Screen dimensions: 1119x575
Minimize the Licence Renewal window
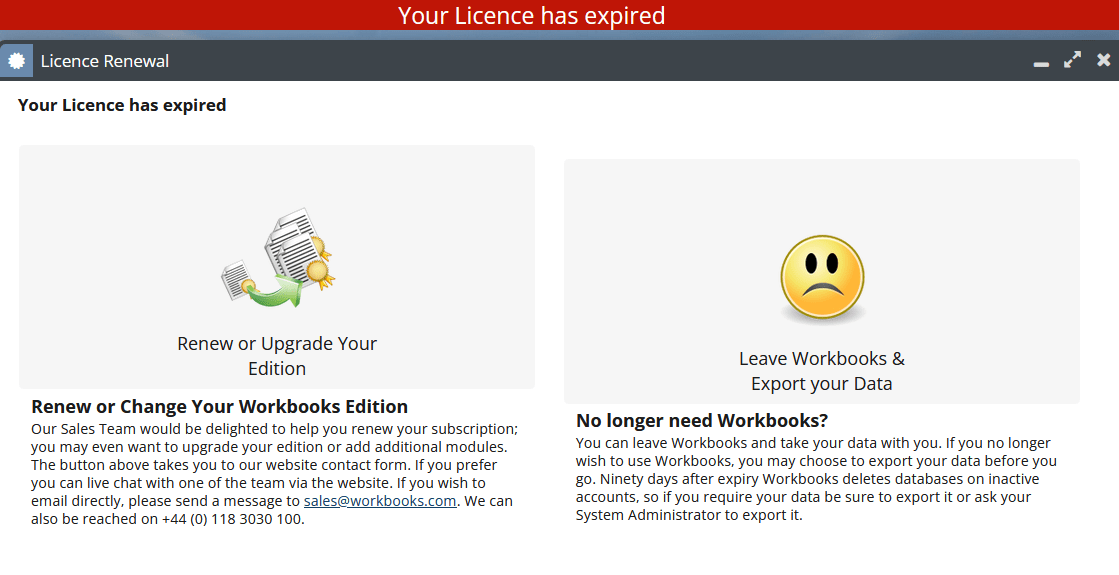[1041, 63]
